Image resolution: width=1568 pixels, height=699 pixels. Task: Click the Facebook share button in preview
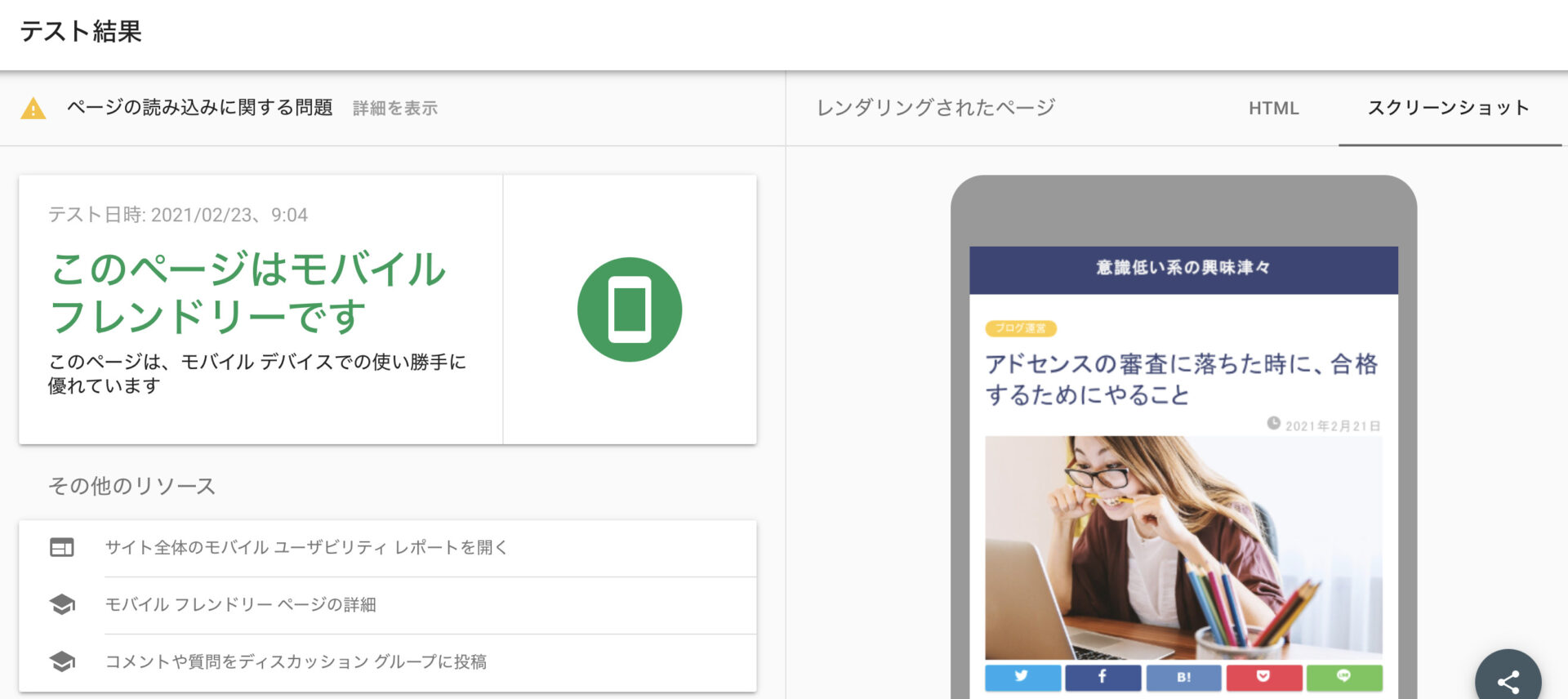pos(1102,677)
